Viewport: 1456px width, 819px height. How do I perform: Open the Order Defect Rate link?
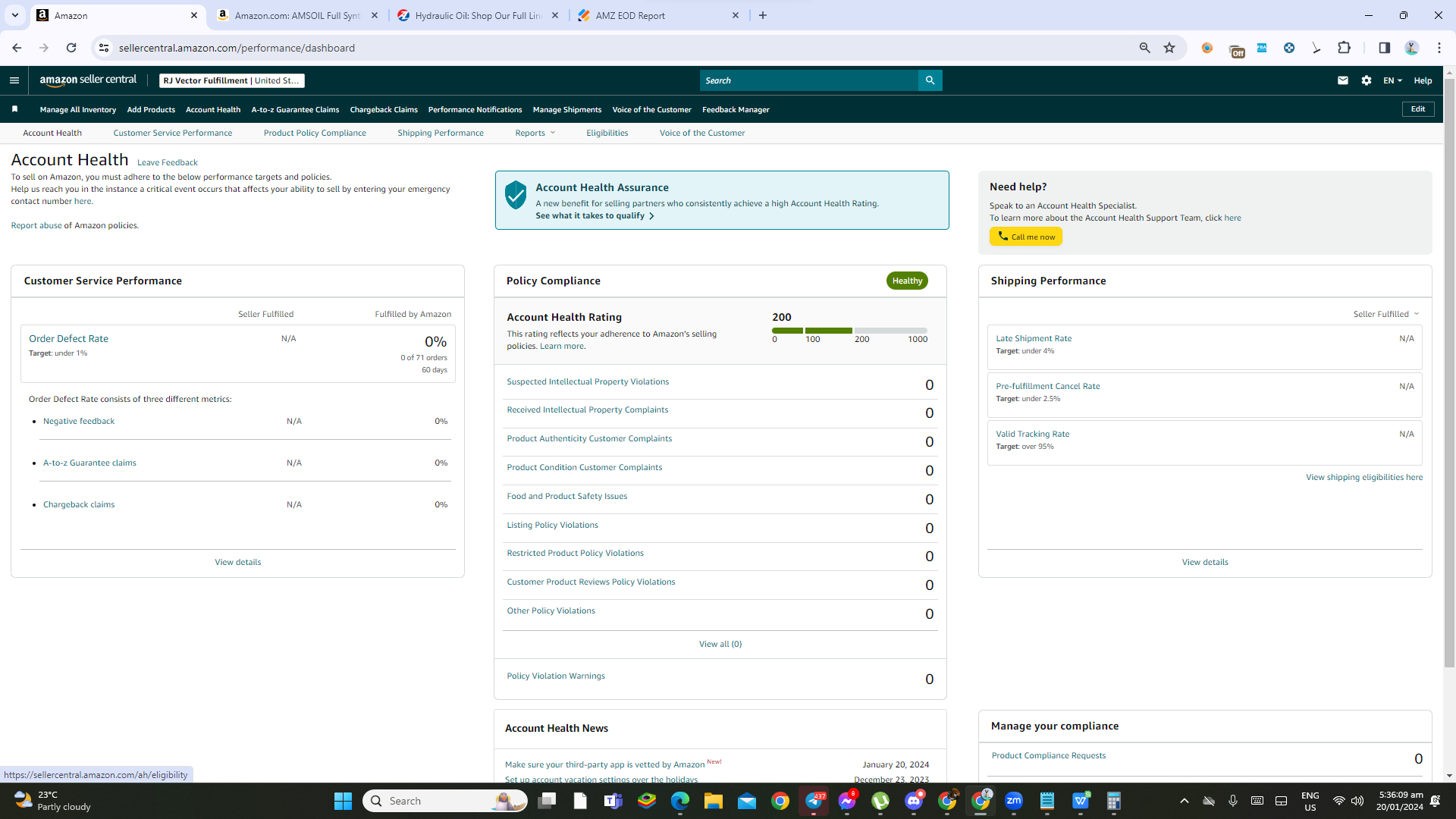click(68, 339)
